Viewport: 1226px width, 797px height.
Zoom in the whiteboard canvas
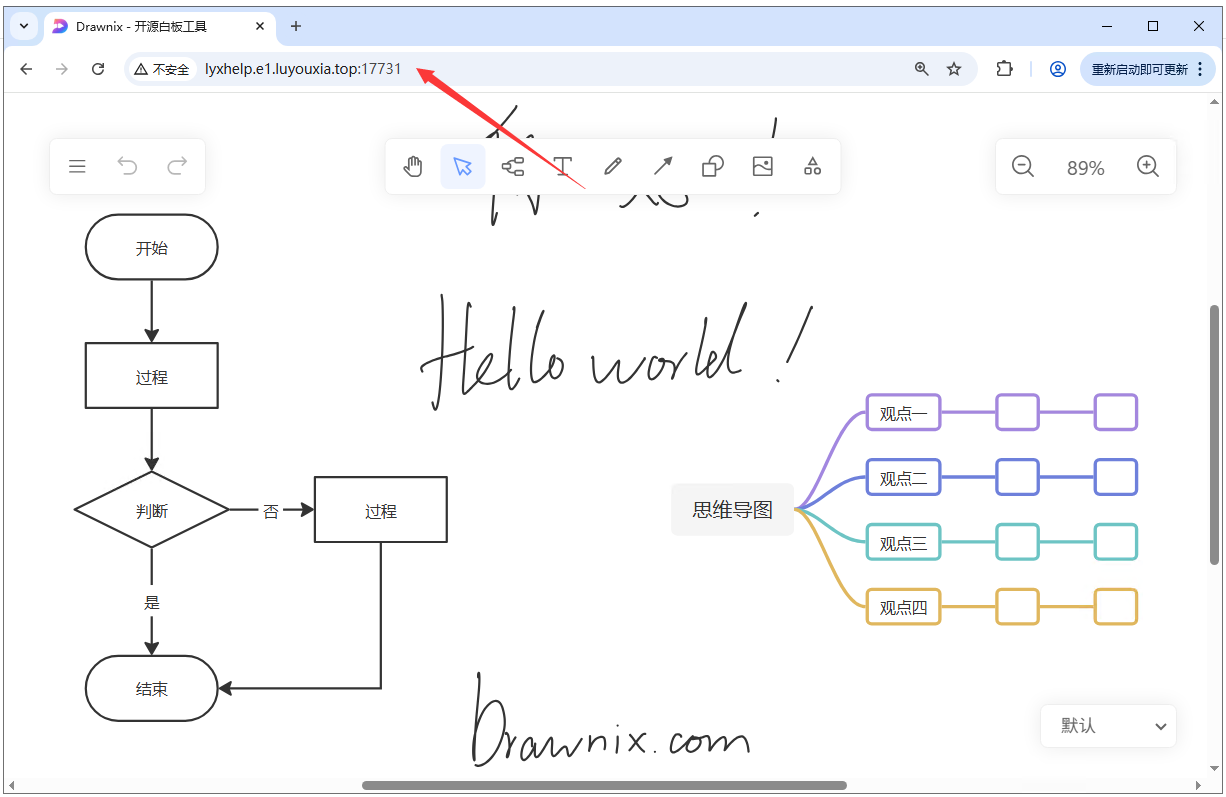coord(1148,167)
